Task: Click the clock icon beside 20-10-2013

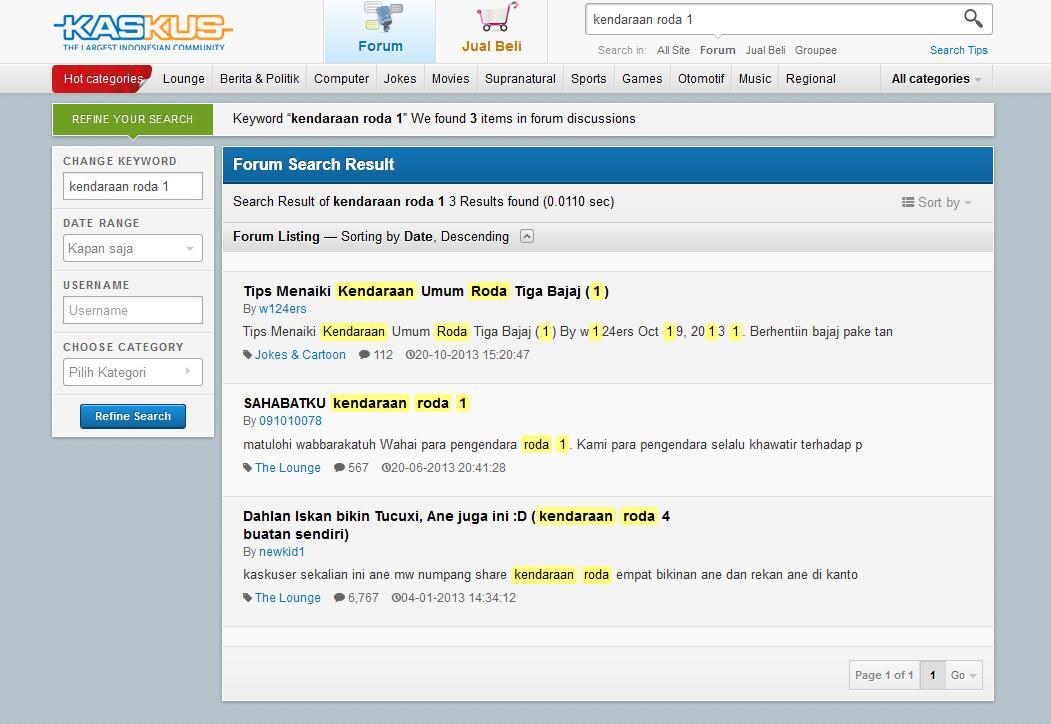Action: (x=410, y=355)
